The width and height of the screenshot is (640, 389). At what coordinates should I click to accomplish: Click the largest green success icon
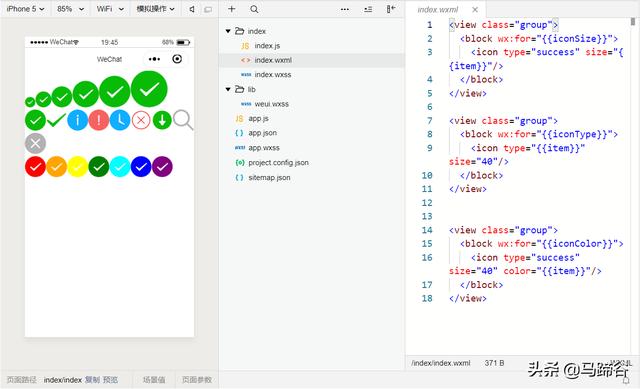[149, 89]
